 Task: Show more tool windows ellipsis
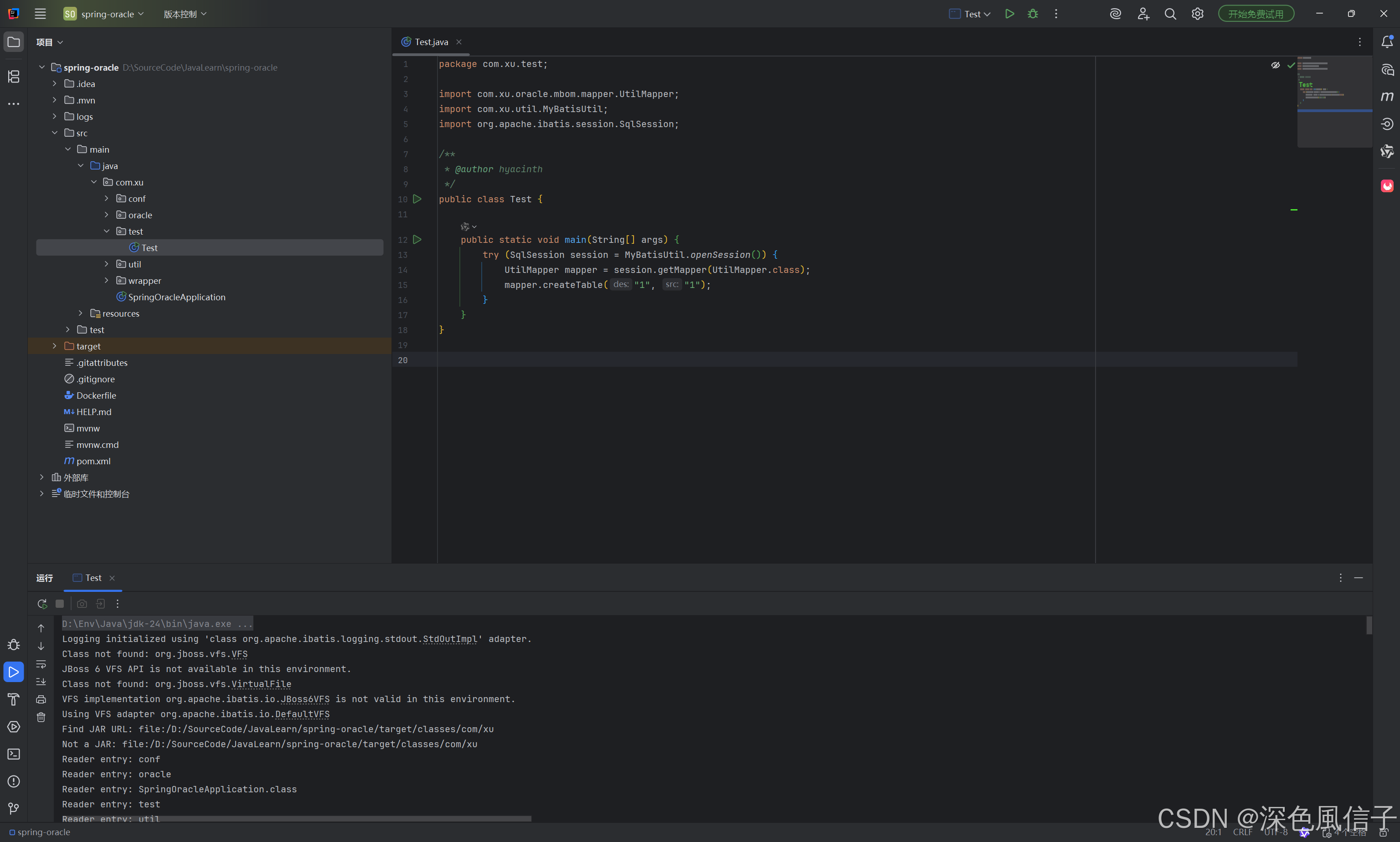click(14, 104)
